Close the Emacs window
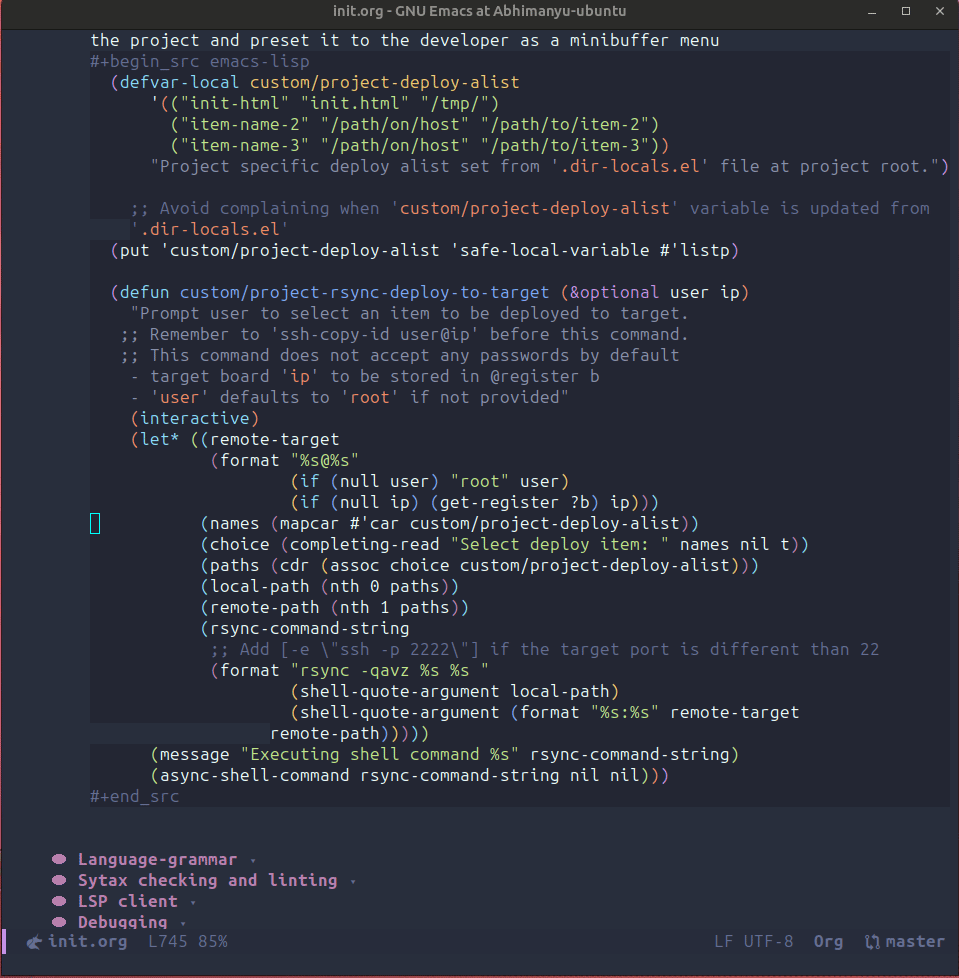959x978 pixels. (x=940, y=11)
